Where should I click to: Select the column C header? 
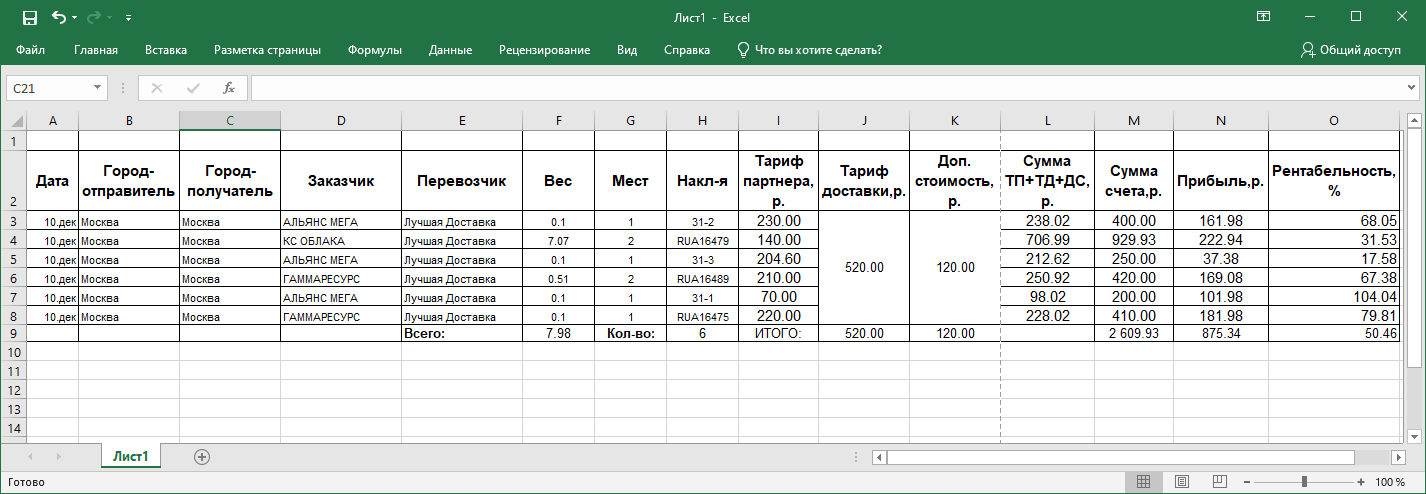point(230,120)
